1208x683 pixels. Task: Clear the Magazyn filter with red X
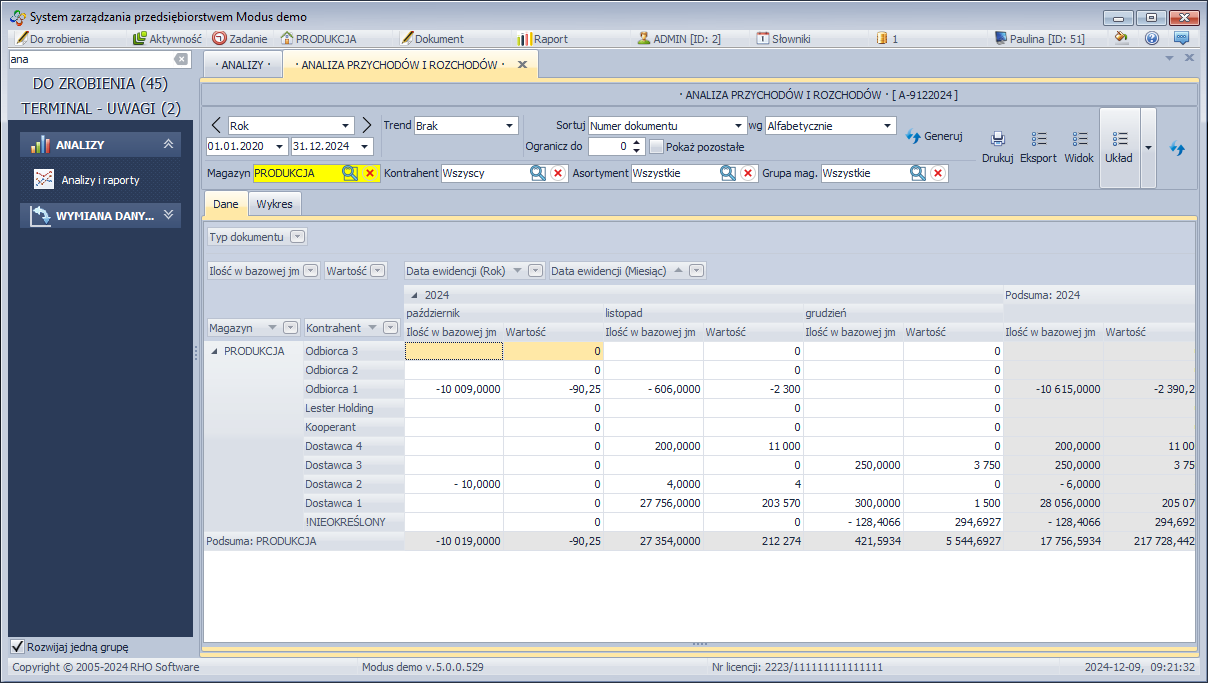pyautogui.click(x=369, y=173)
